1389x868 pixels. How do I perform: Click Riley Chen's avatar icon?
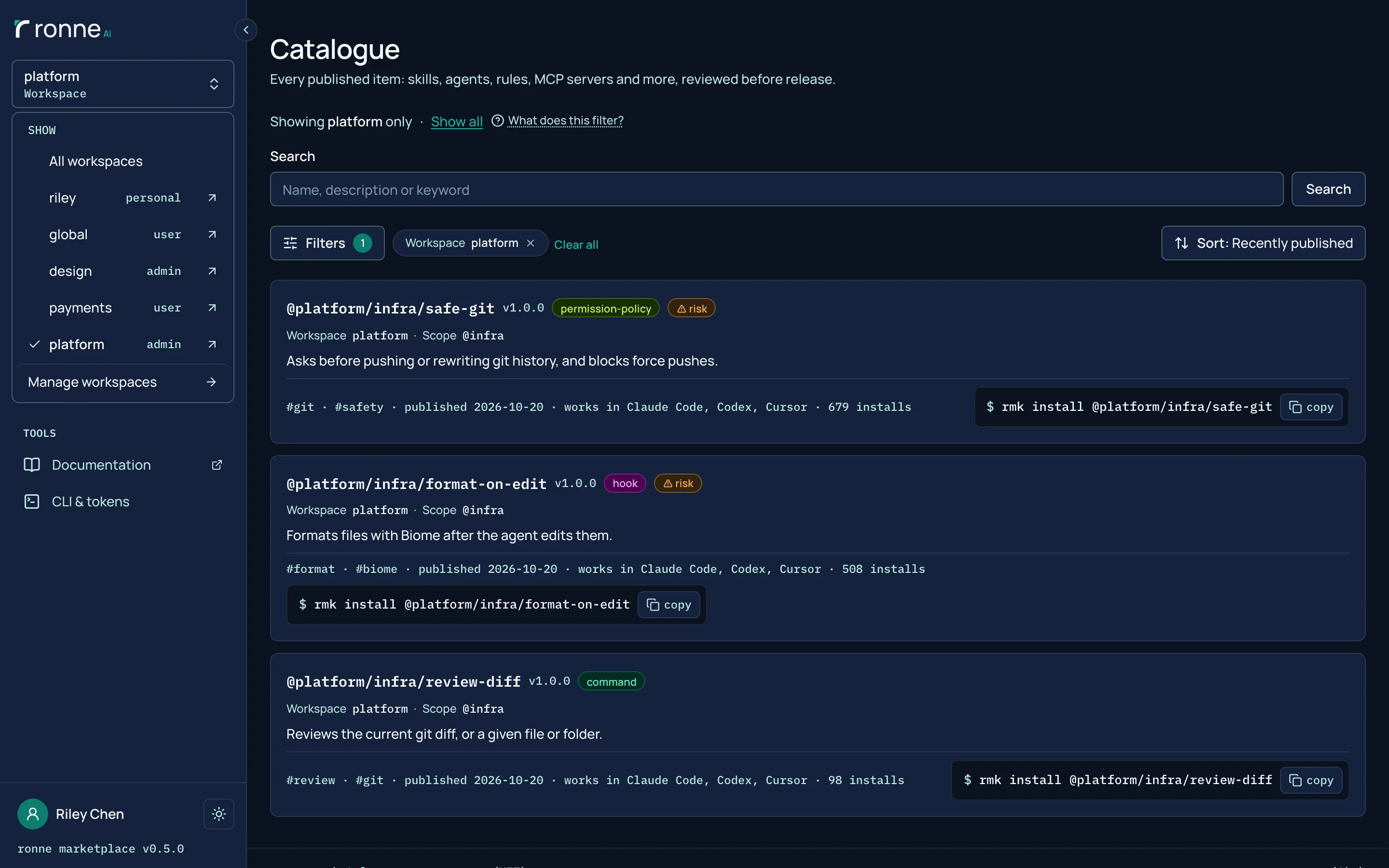[x=33, y=814]
